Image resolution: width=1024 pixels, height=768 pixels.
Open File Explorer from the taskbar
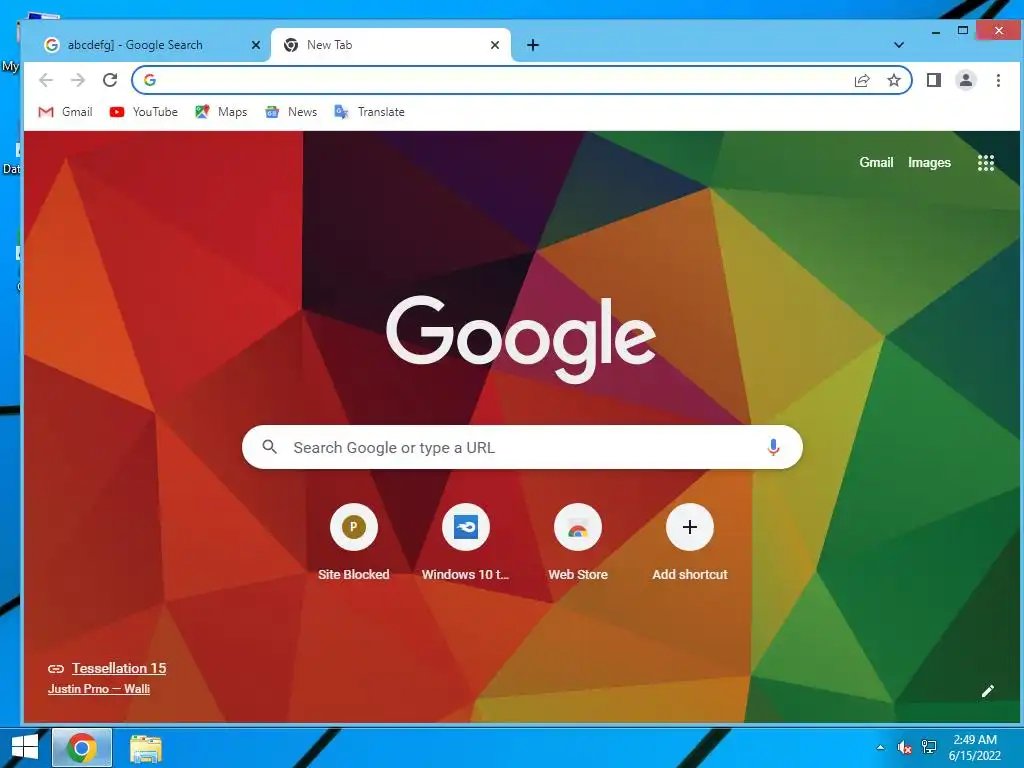coord(146,748)
